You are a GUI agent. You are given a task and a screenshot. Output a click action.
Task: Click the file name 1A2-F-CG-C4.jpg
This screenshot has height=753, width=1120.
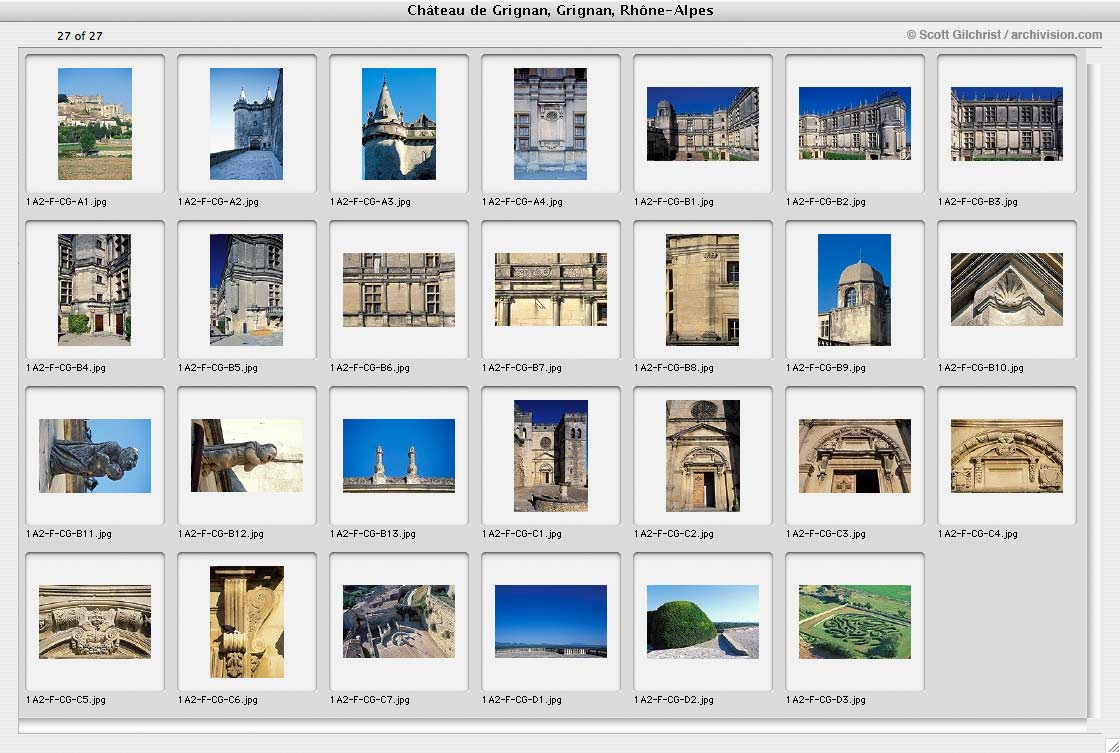click(x=978, y=534)
